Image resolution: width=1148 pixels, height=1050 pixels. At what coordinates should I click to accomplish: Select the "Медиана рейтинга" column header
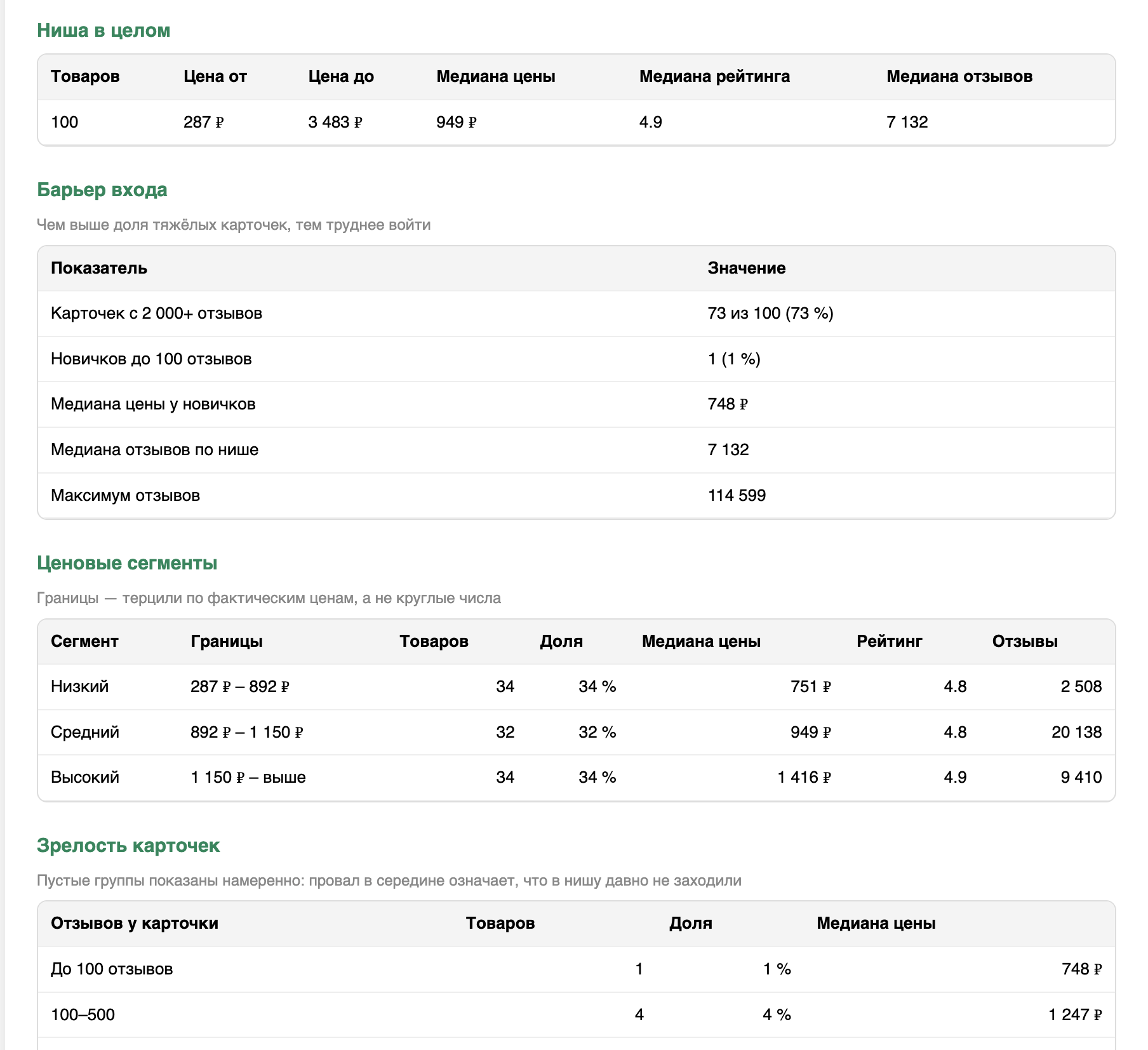pyautogui.click(x=714, y=77)
